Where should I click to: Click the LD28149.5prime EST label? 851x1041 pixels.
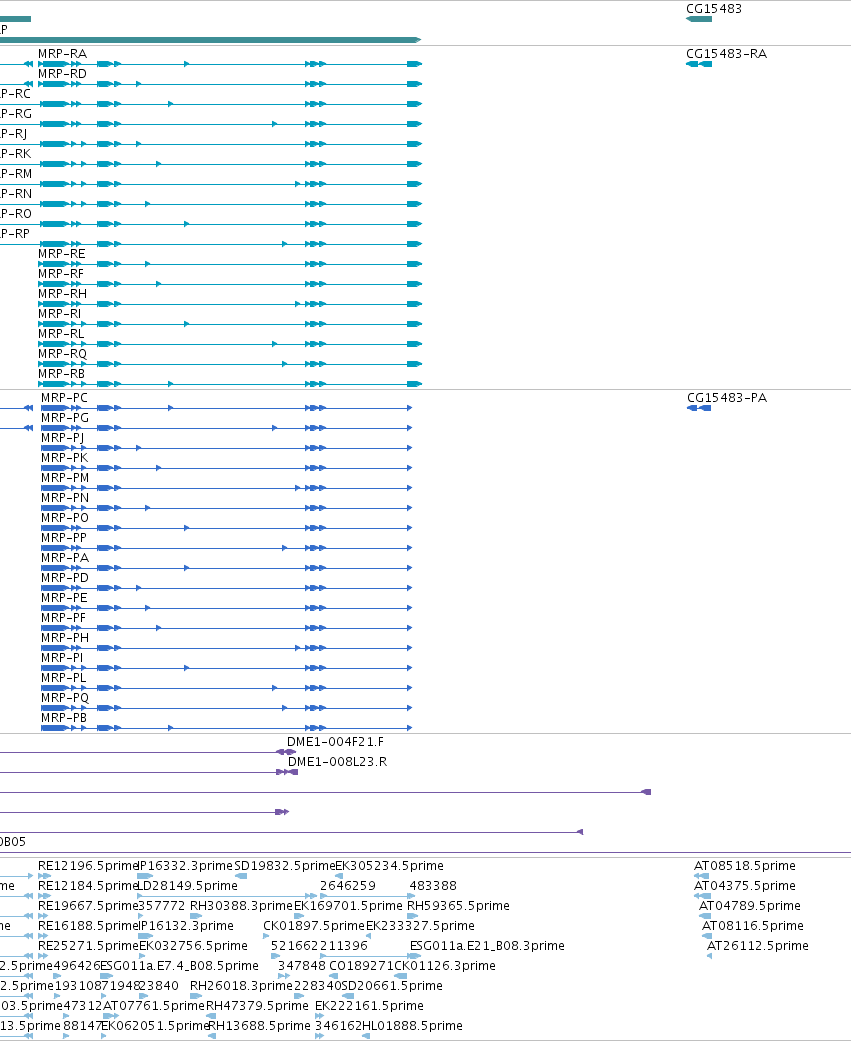(188, 886)
